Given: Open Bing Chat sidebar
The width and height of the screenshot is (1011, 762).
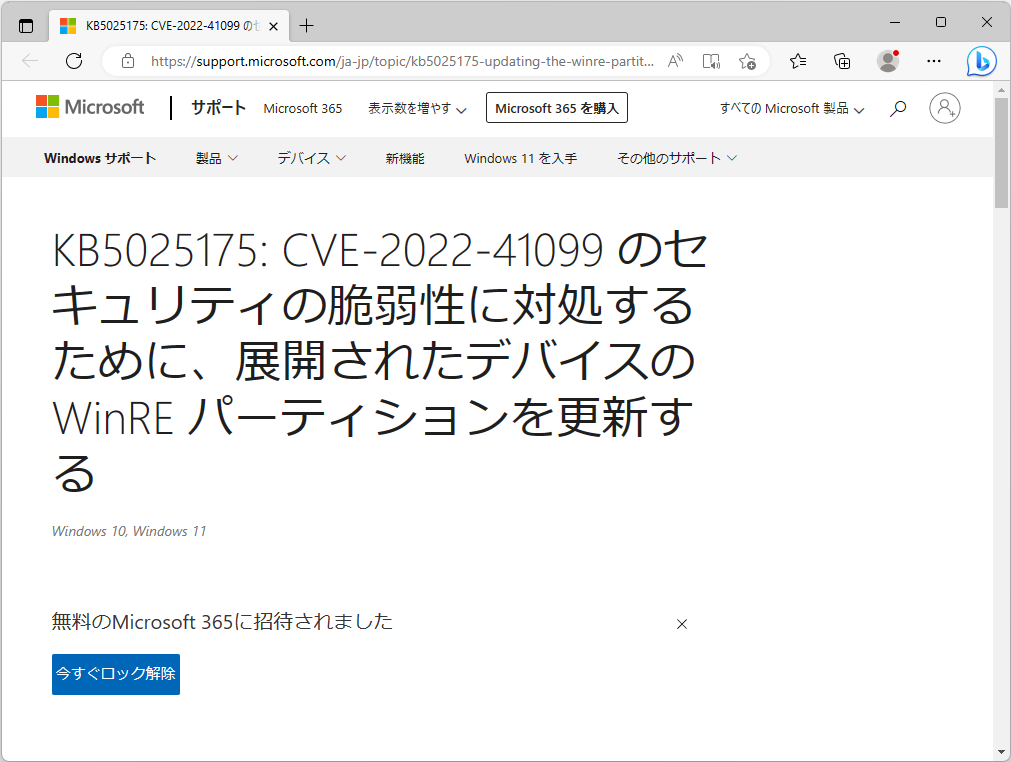Looking at the screenshot, I should click(981, 61).
